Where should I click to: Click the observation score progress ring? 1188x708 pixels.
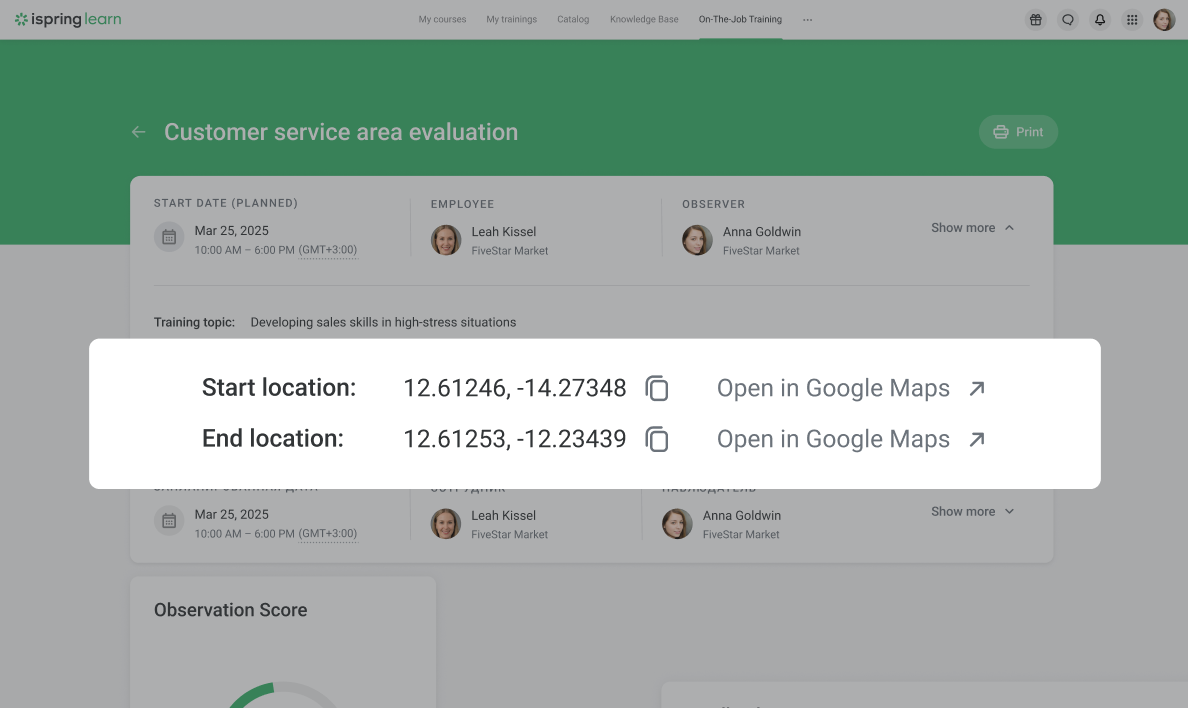point(282,695)
